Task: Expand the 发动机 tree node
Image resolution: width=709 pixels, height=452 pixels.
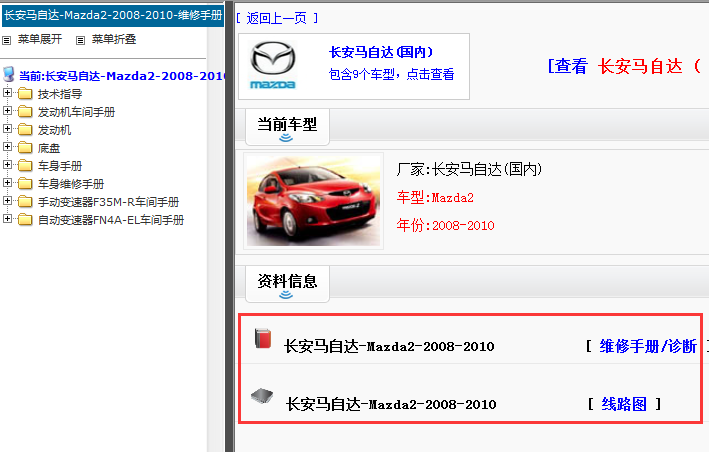Action: [7, 128]
